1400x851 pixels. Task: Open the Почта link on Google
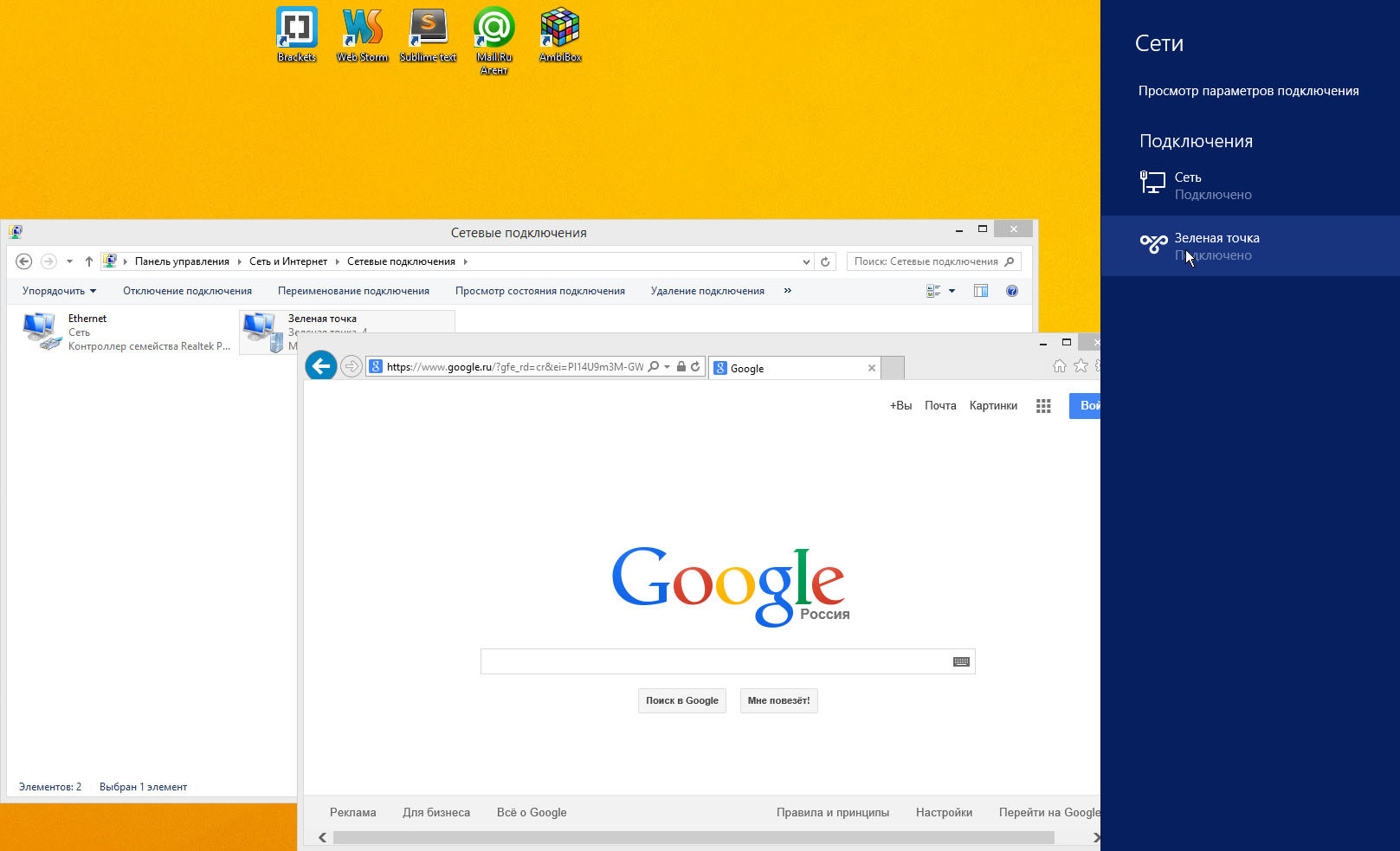(x=940, y=405)
